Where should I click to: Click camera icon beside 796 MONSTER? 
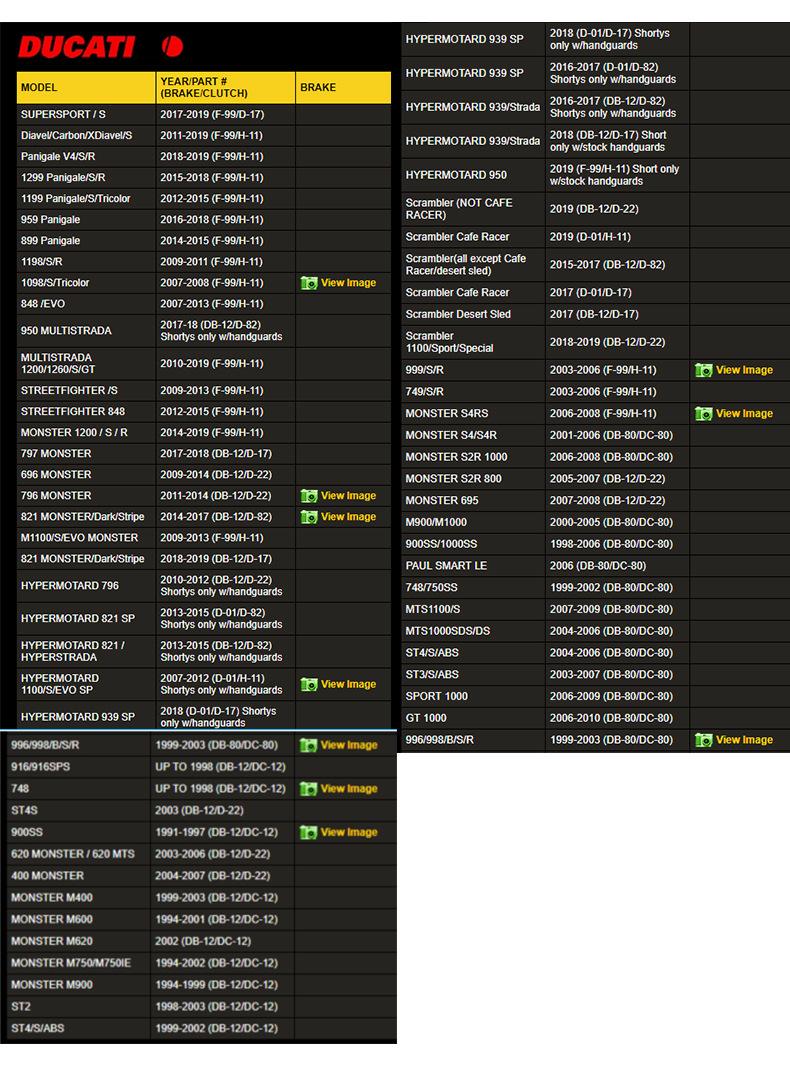point(309,496)
